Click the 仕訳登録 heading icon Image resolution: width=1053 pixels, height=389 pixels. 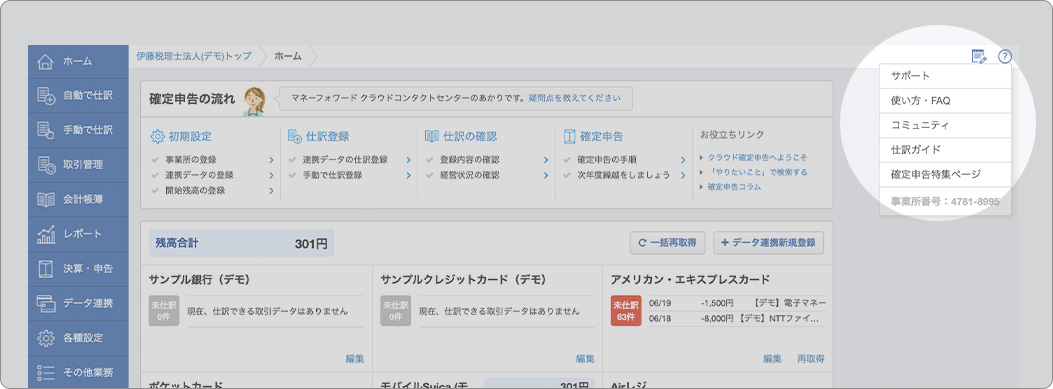click(295, 136)
